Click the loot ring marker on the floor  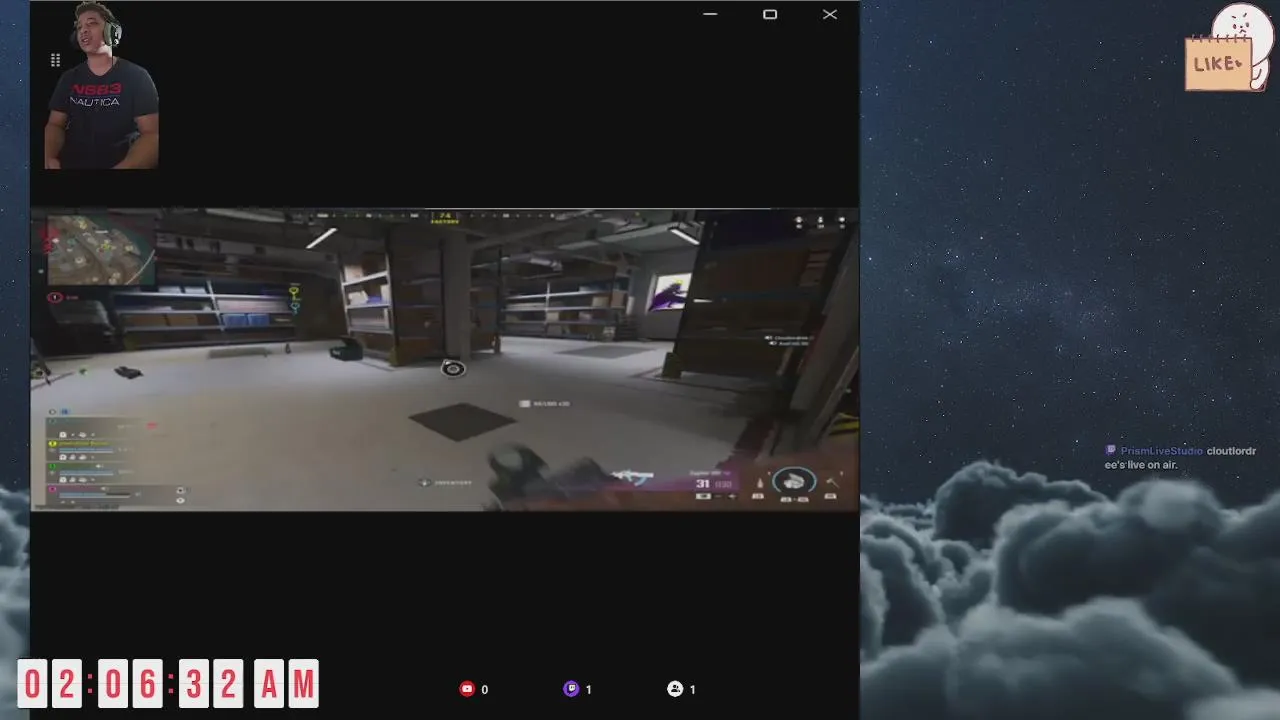tap(453, 369)
